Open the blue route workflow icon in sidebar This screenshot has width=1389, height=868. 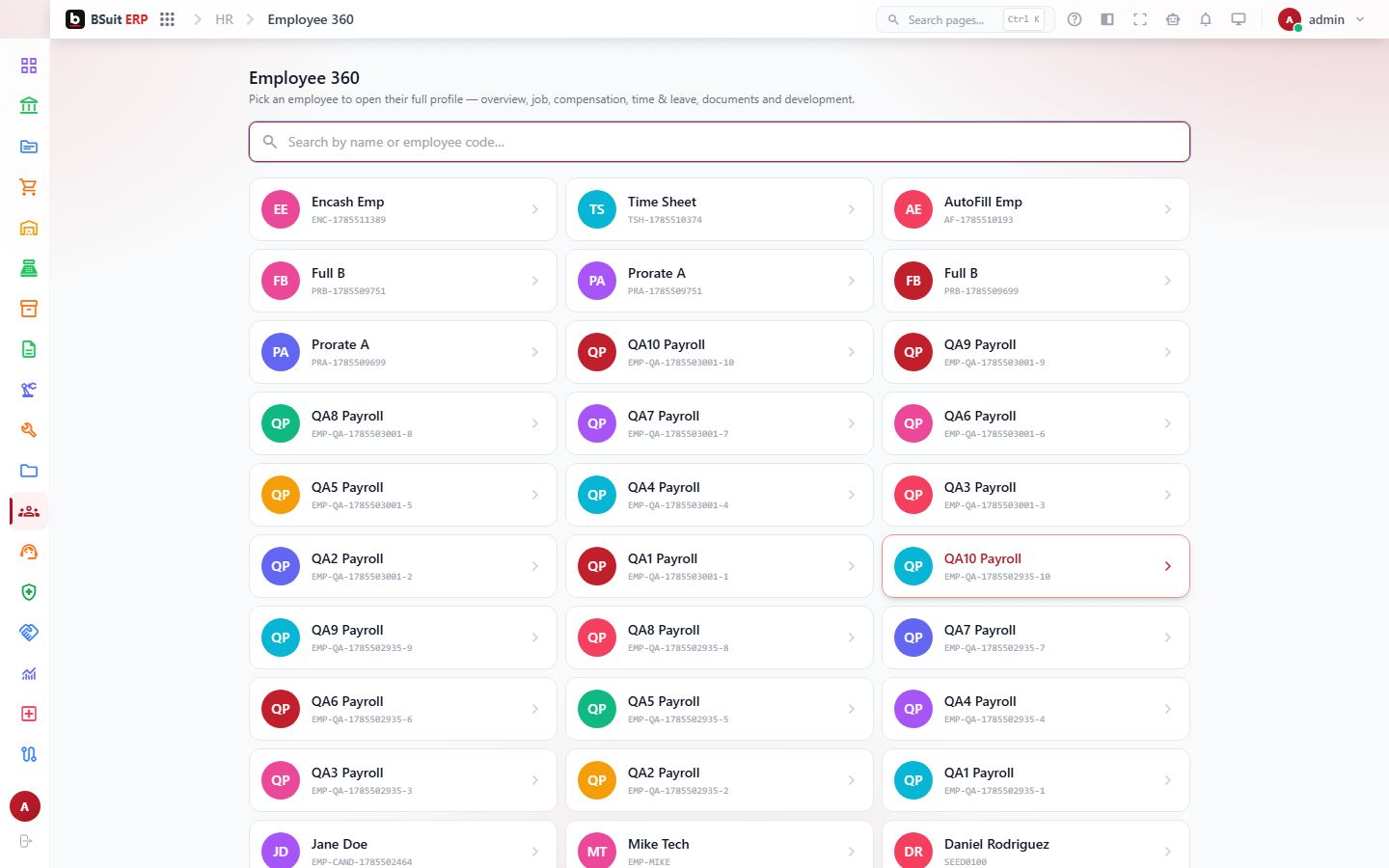coord(29,754)
